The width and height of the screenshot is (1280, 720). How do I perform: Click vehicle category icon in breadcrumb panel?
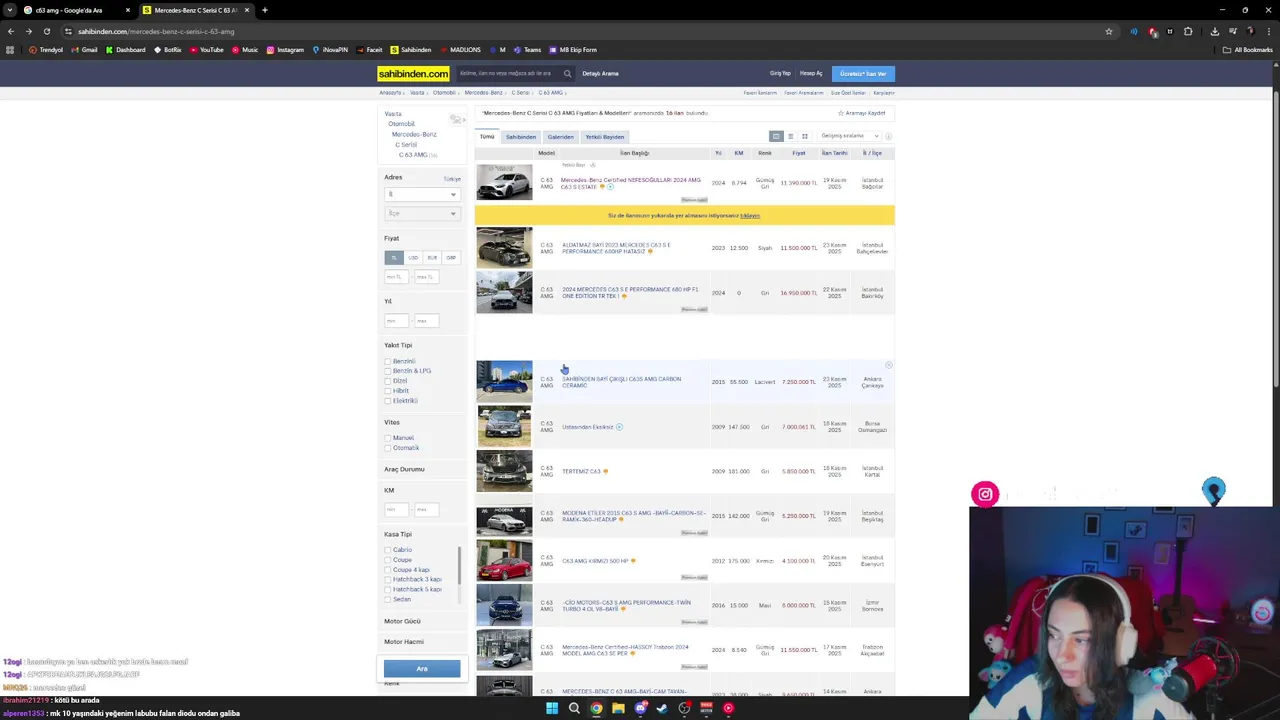(x=457, y=120)
